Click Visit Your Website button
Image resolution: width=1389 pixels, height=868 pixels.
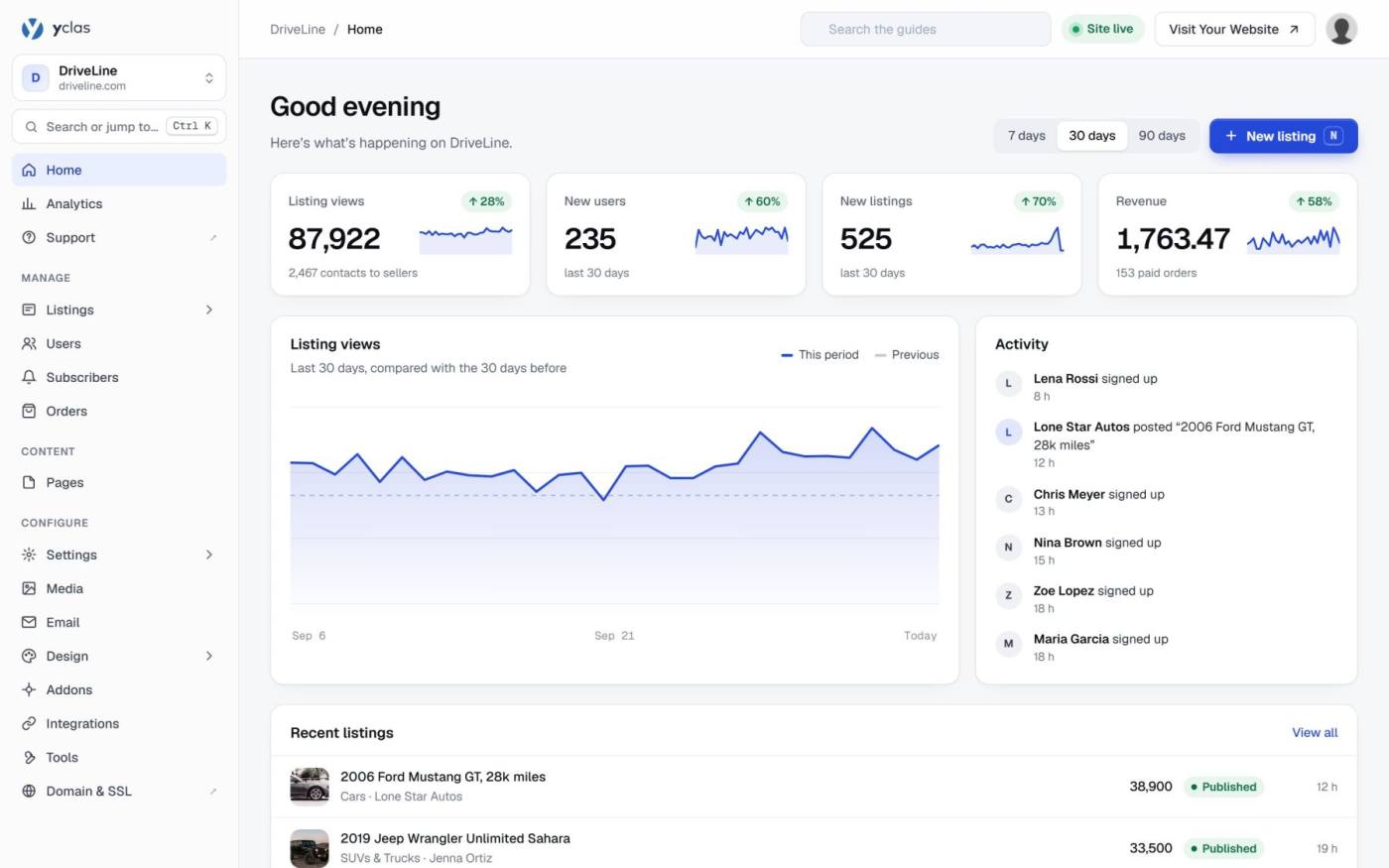click(x=1234, y=29)
